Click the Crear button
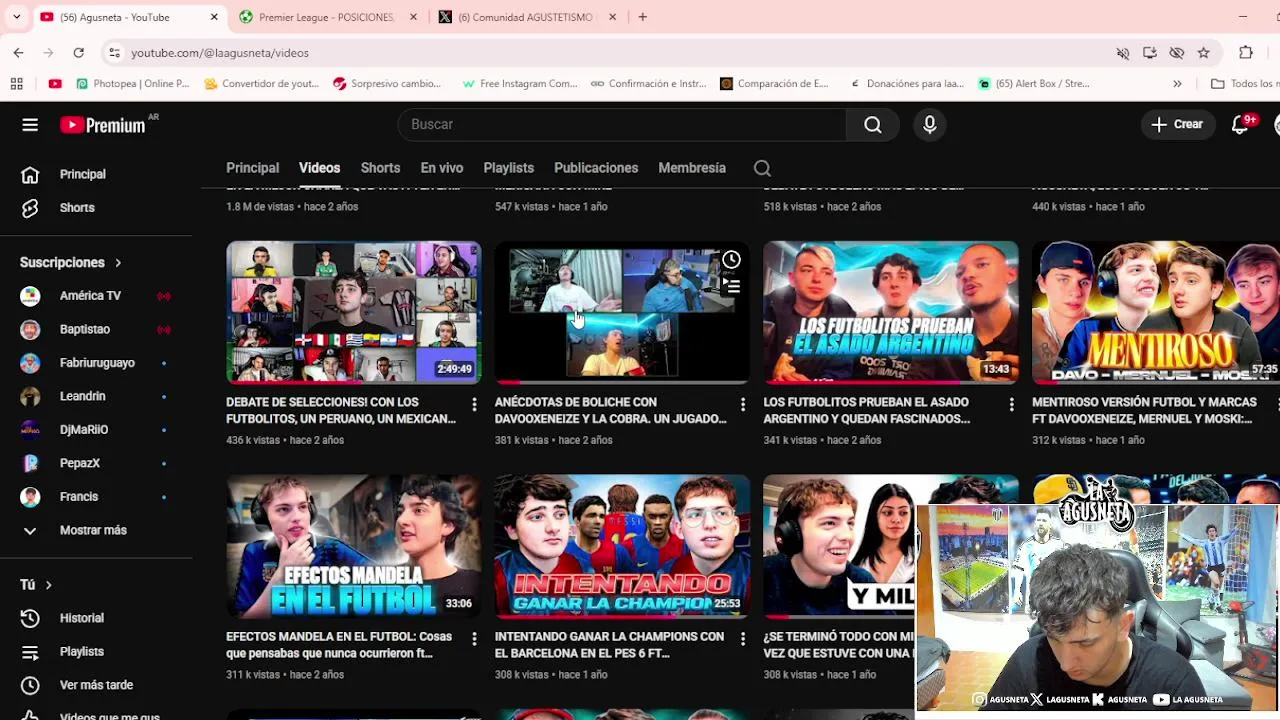This screenshot has width=1280, height=720. coord(1177,124)
